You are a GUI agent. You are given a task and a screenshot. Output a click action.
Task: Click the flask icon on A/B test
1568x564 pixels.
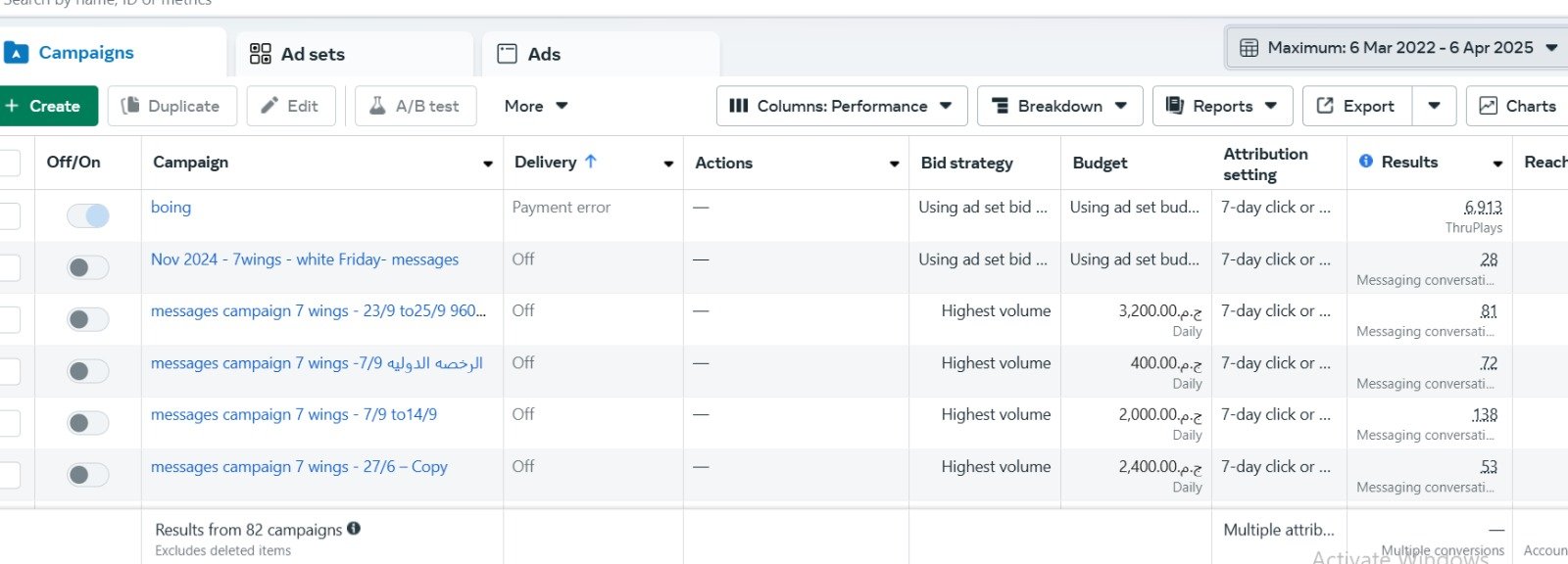(377, 106)
